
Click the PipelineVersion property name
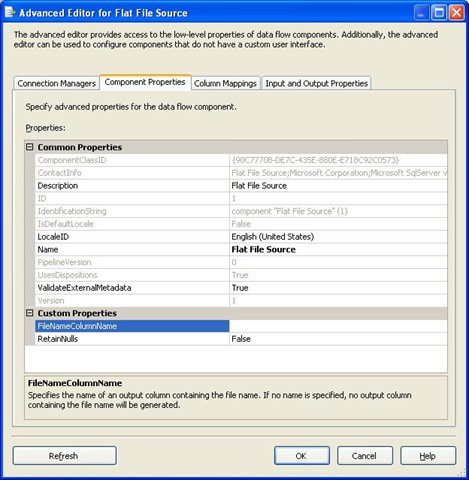(x=64, y=262)
